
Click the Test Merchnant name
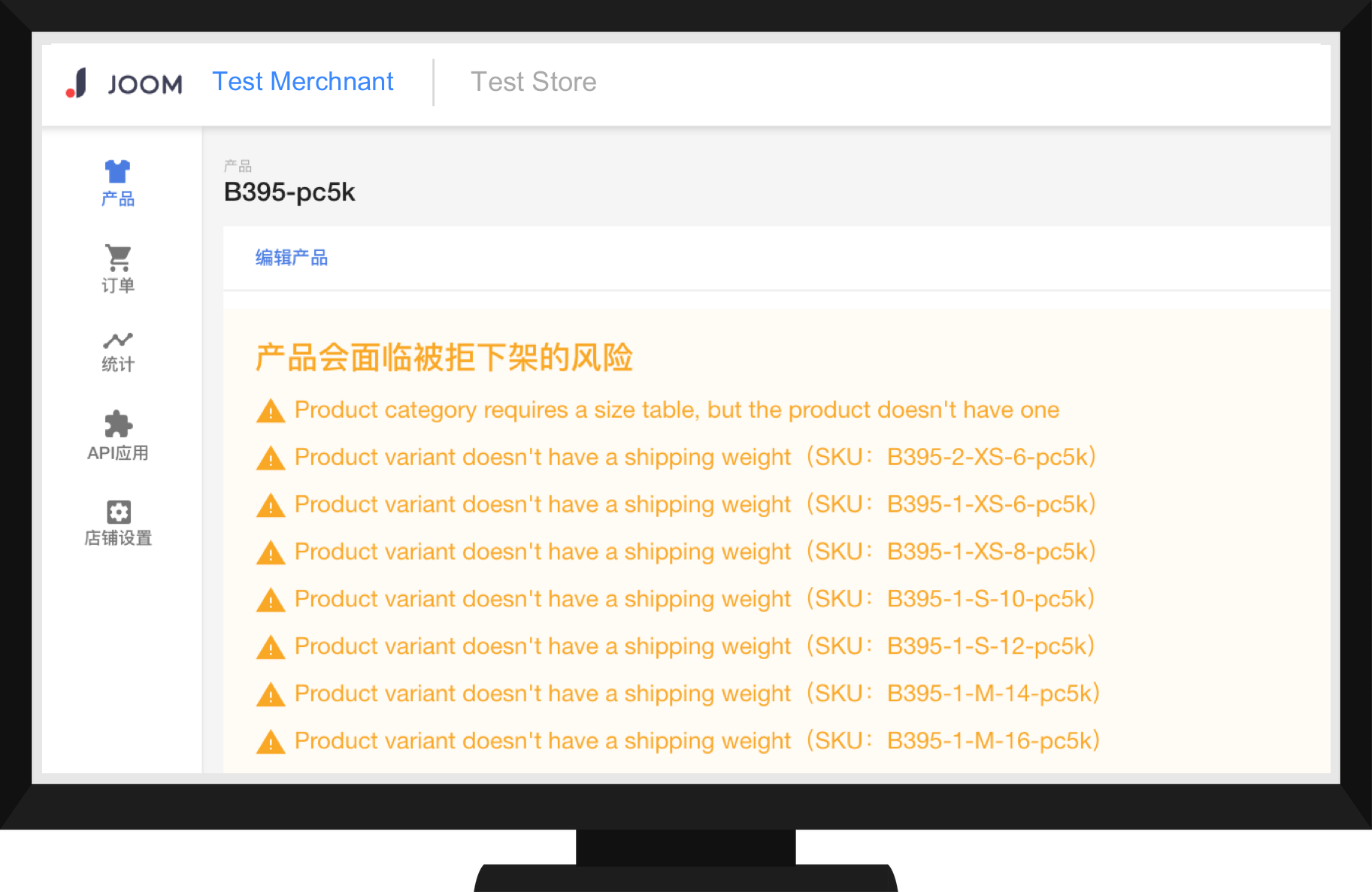(x=303, y=81)
